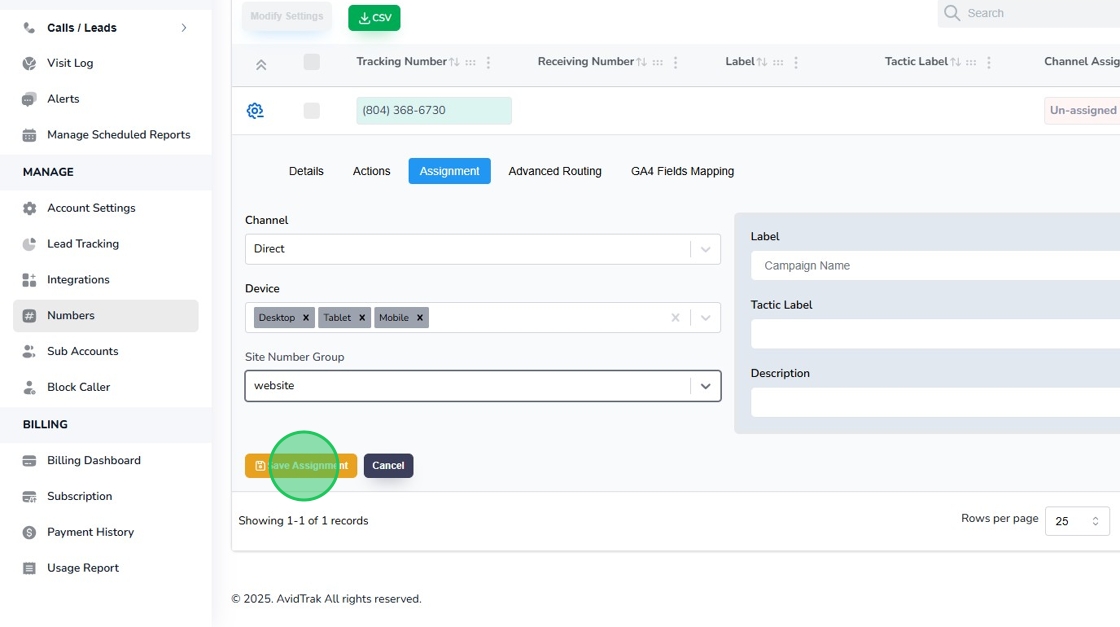
Task: Click the Numbers hash icon
Action: click(29, 316)
